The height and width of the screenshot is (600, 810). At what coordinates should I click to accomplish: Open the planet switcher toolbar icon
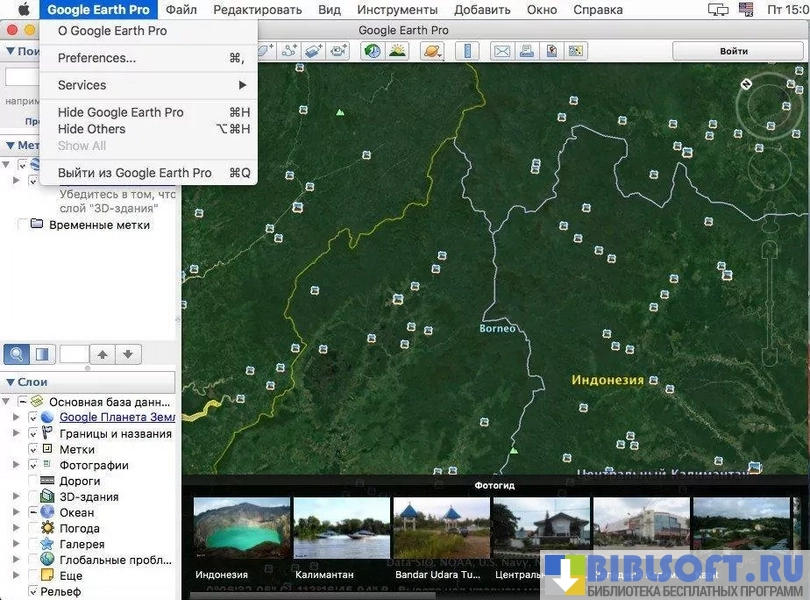point(432,51)
